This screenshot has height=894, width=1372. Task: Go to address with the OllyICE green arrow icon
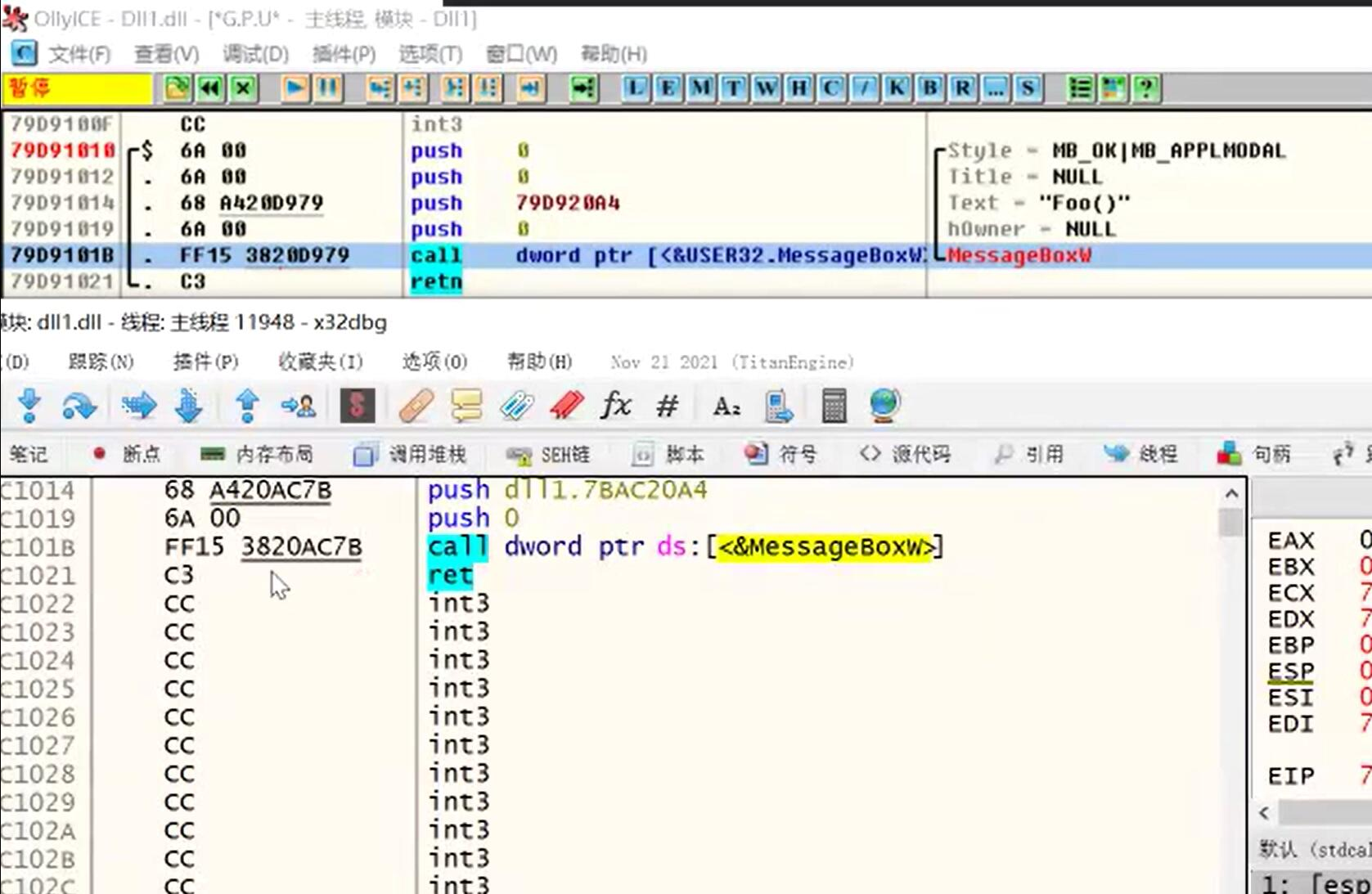(583, 88)
